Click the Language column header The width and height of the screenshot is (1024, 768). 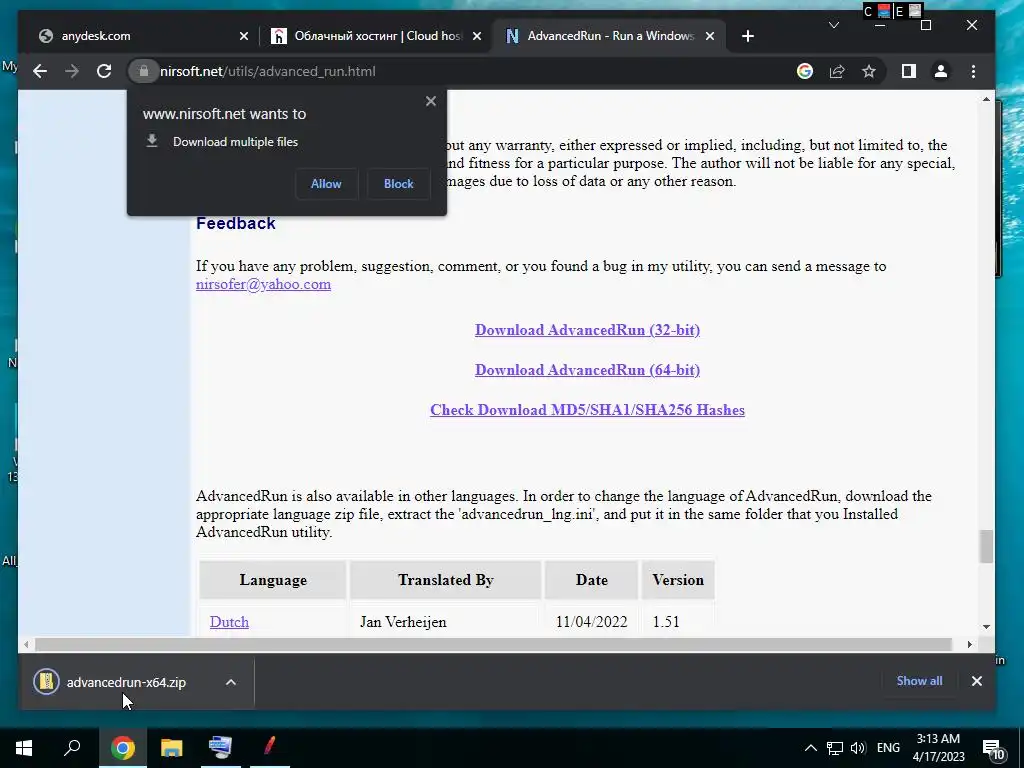coord(273,580)
